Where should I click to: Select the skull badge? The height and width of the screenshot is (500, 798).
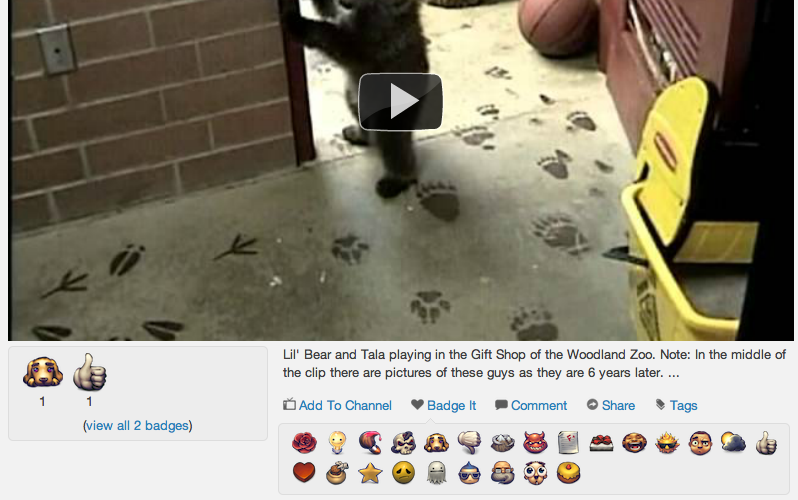click(x=404, y=442)
